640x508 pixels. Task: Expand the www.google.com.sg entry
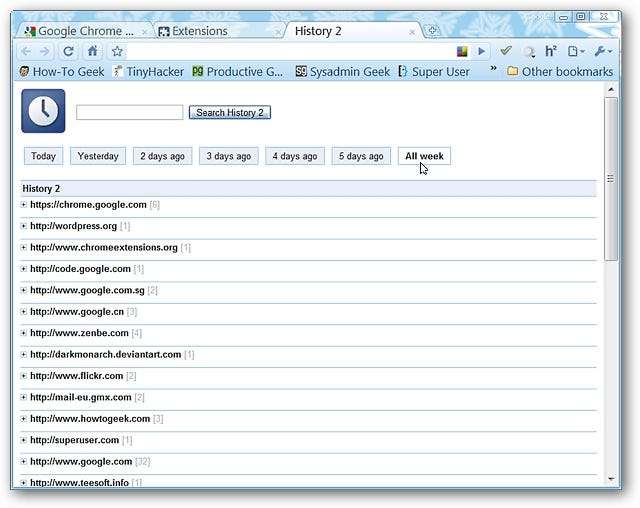point(24,290)
